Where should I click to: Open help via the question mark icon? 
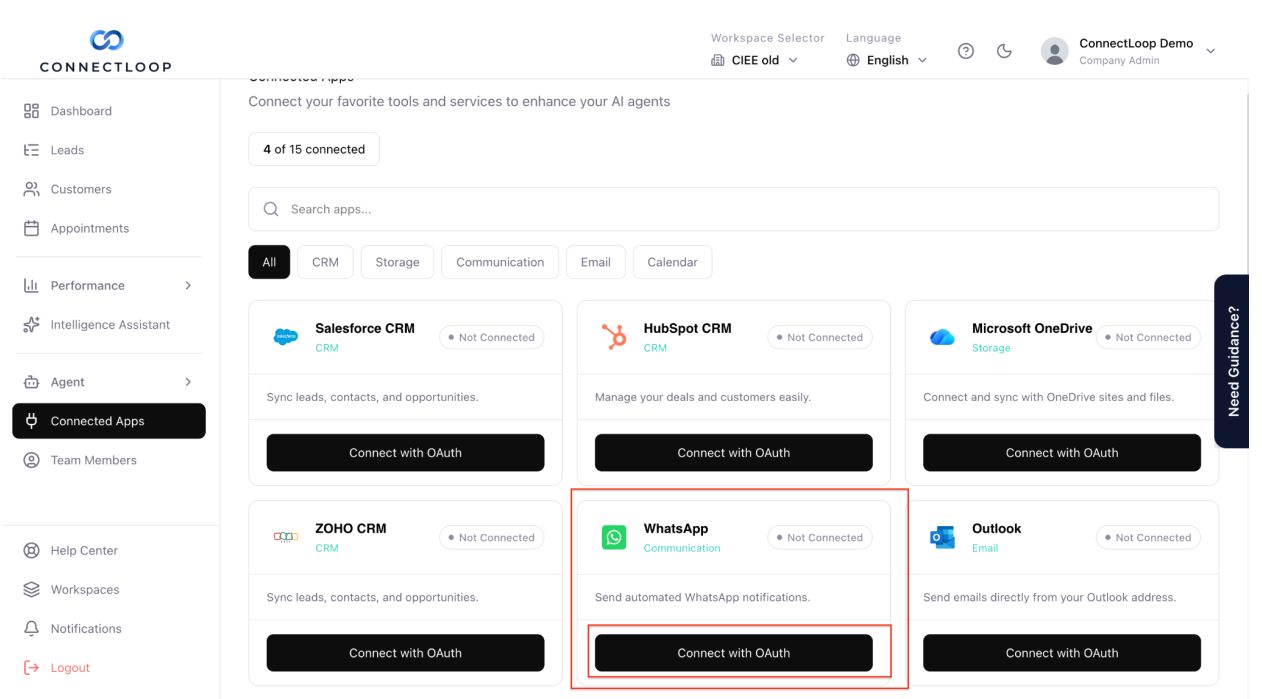[x=966, y=51]
